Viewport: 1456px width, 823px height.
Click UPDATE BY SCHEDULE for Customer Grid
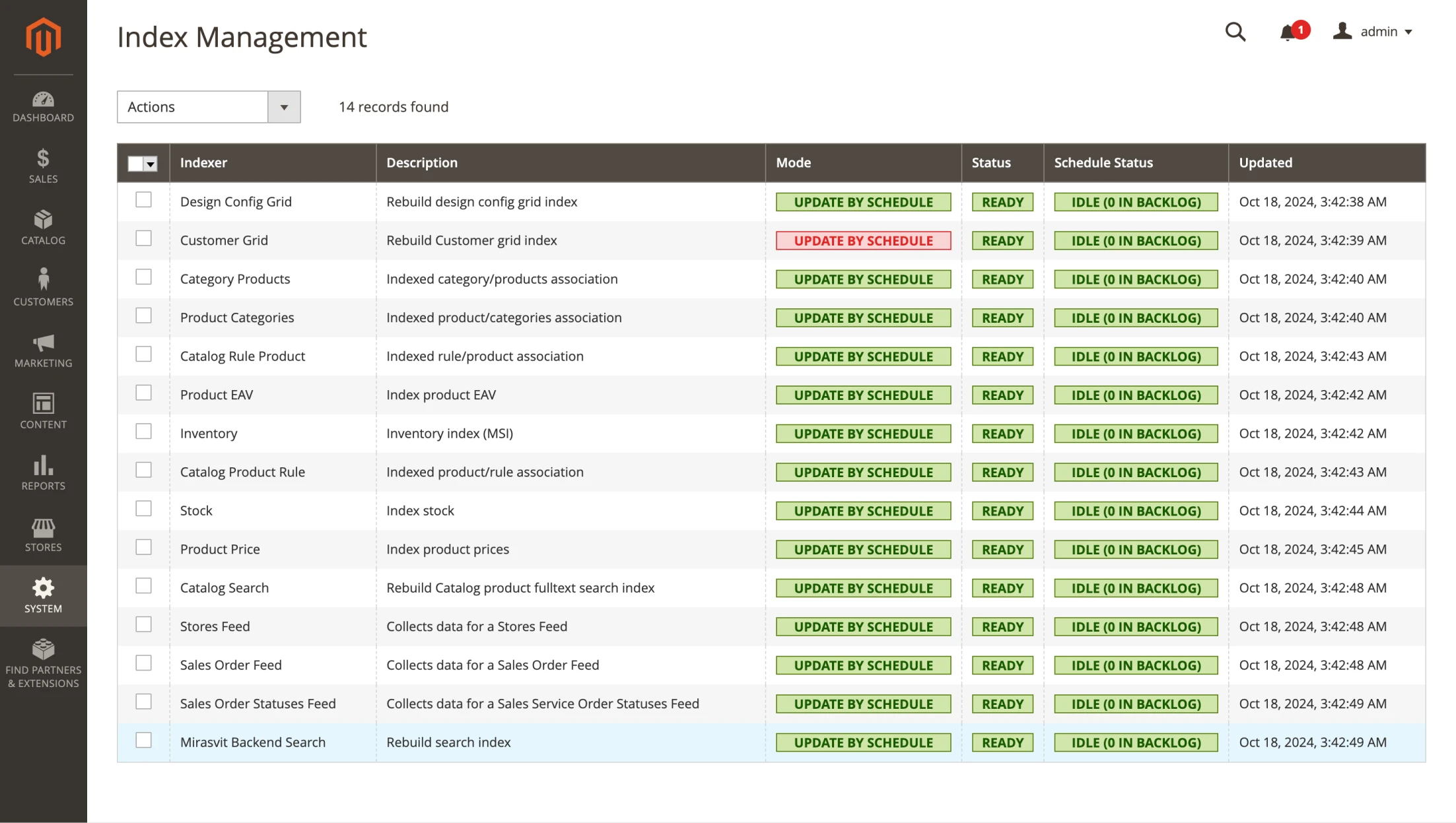(x=863, y=240)
